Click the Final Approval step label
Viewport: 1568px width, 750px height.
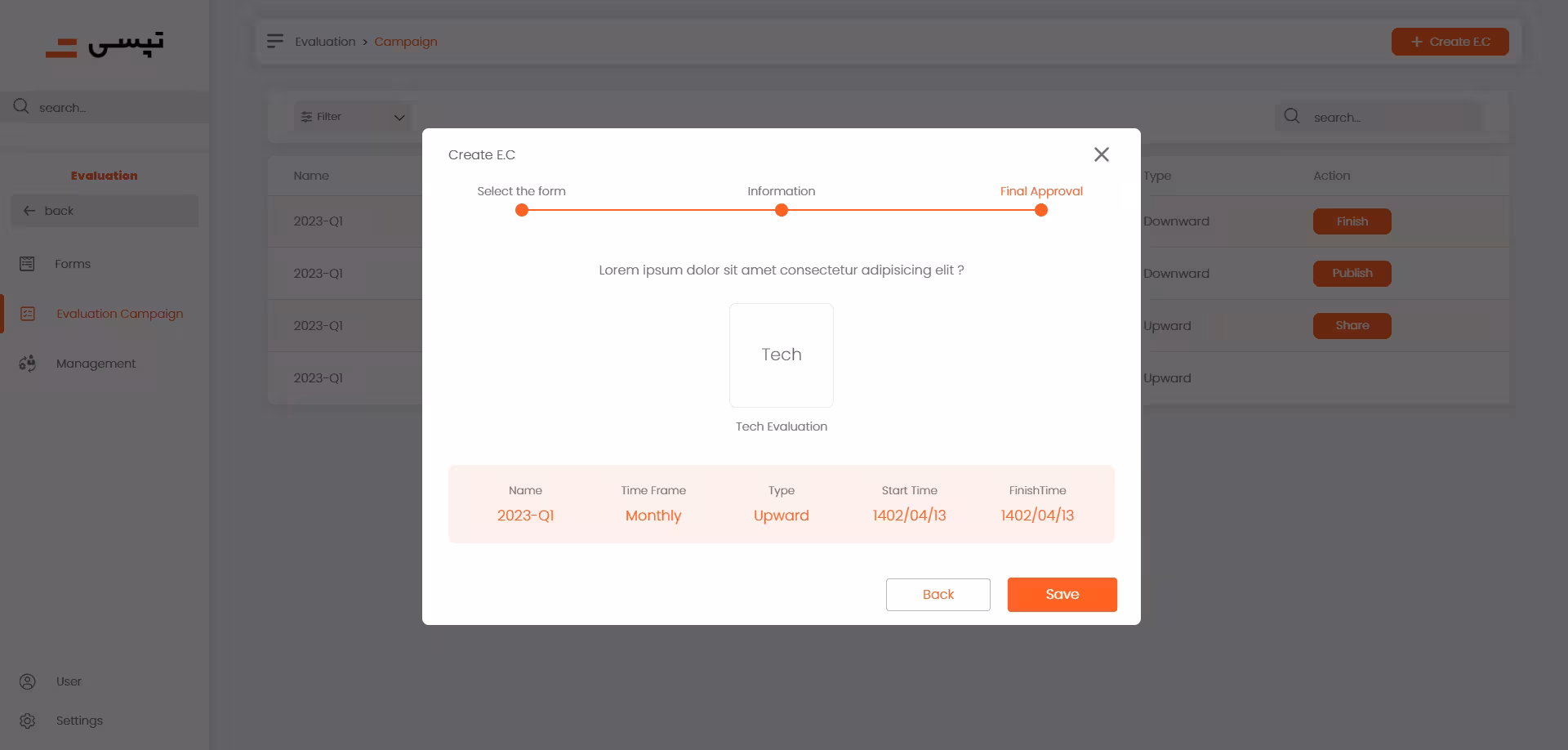pos(1041,191)
